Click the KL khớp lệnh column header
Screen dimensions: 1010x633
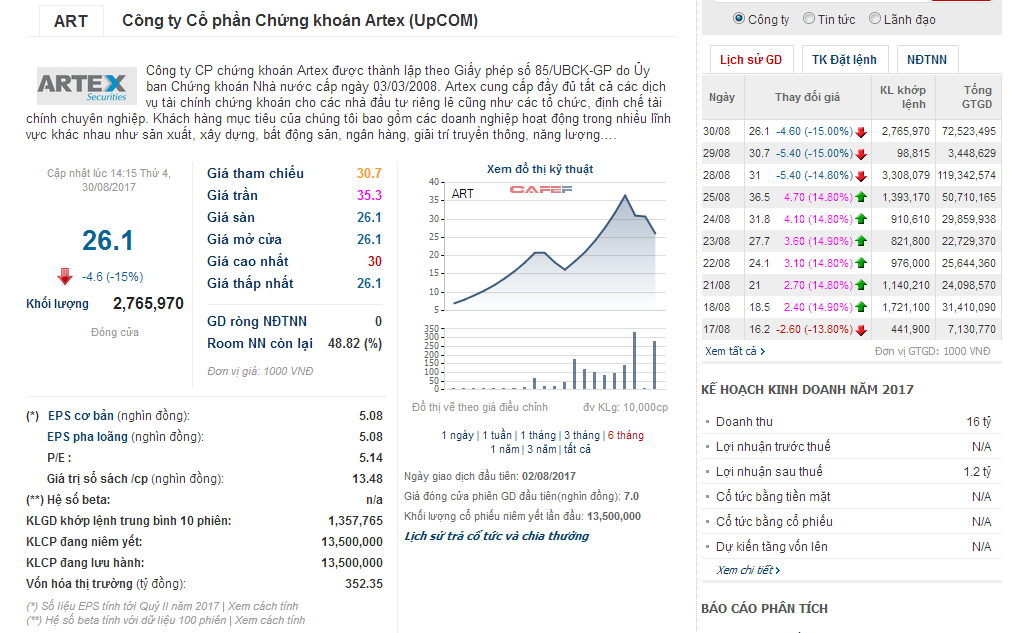902,97
